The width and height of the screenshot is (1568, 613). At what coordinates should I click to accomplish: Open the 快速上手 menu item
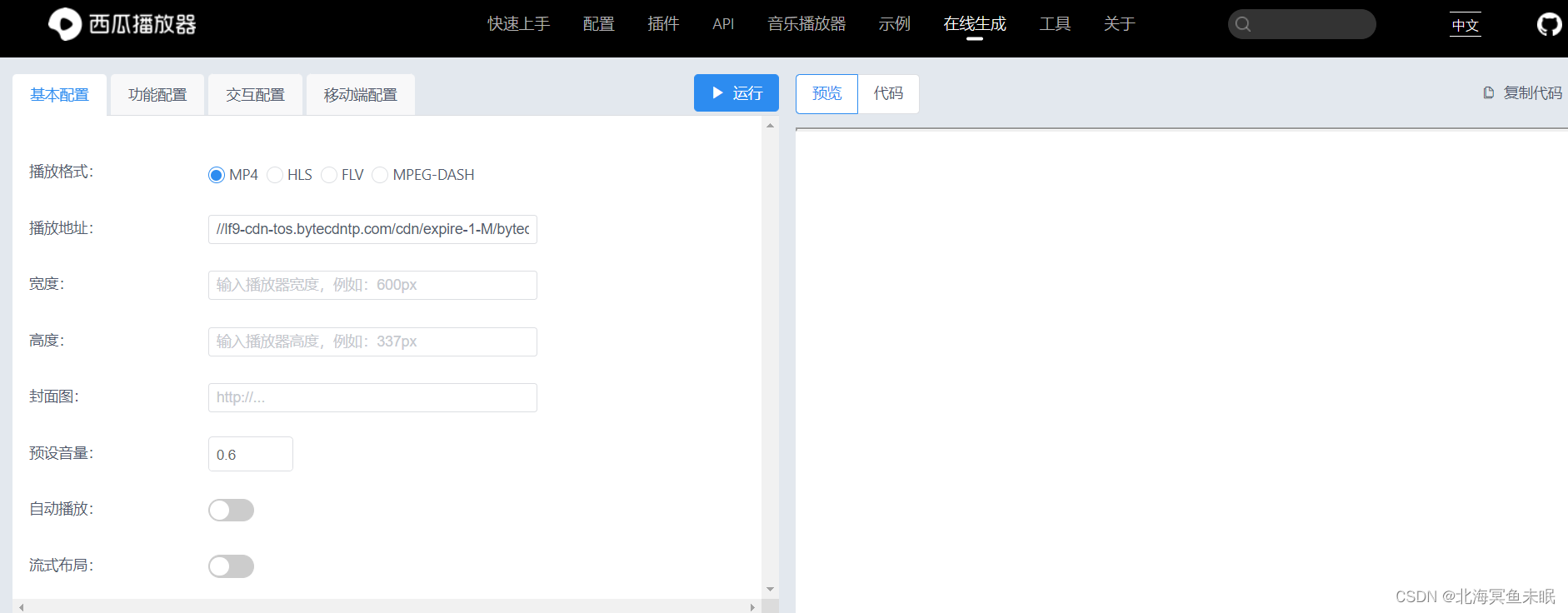[x=519, y=24]
